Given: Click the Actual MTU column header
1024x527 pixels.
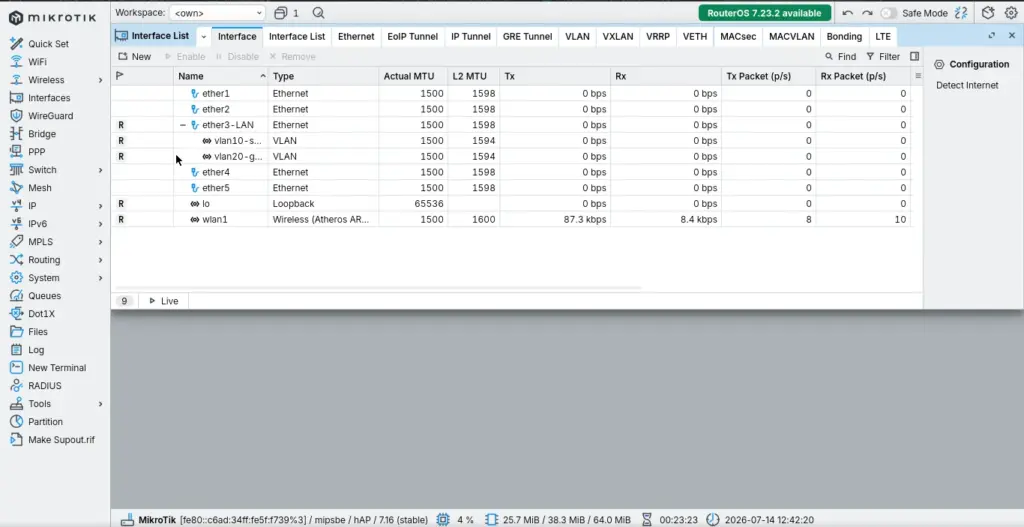Looking at the screenshot, I should click(x=413, y=76).
